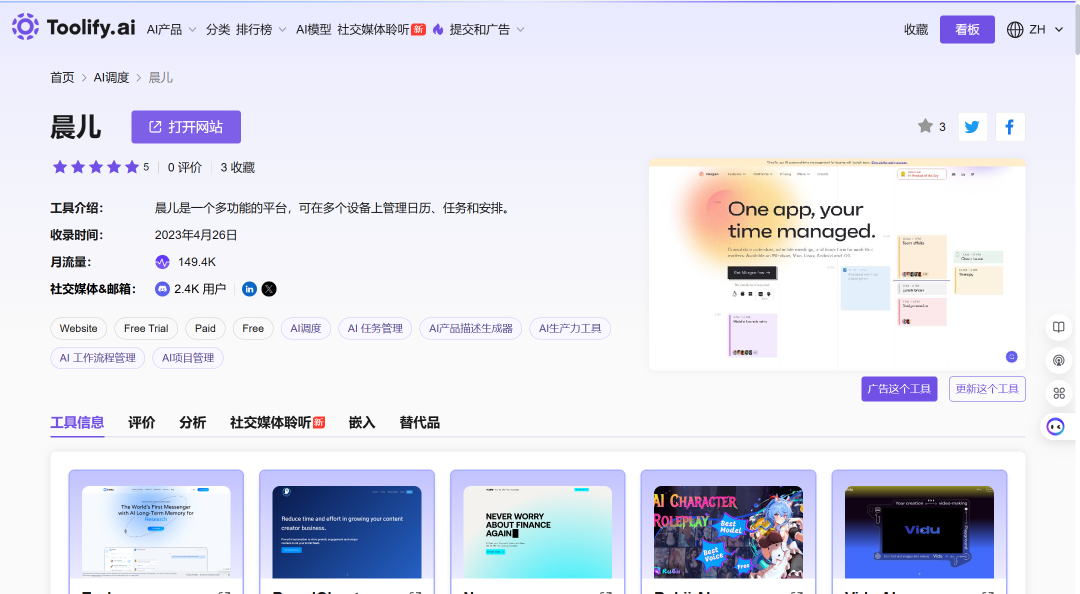Screen dimensions: 1080x594
Task: Switch to the 评价 tab
Action: tap(142, 422)
